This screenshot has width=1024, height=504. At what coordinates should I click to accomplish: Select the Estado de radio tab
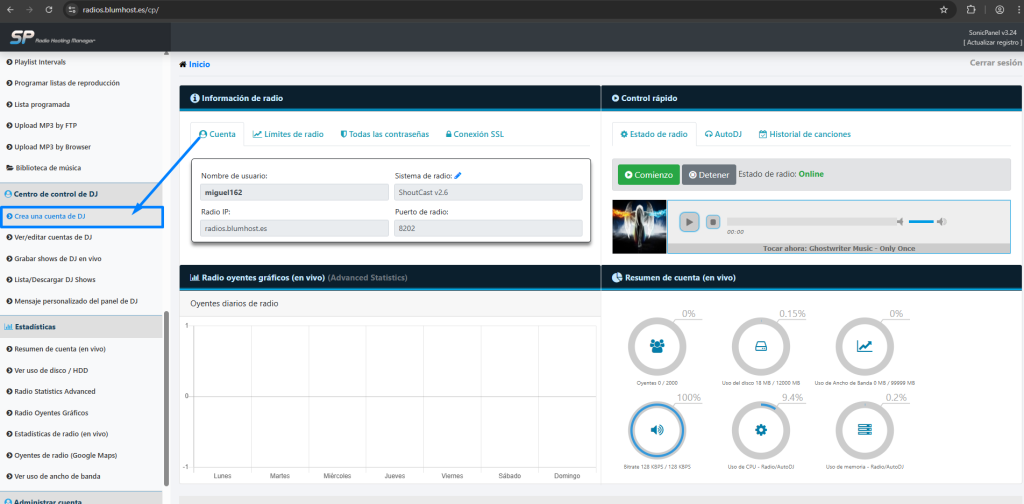tap(654, 134)
